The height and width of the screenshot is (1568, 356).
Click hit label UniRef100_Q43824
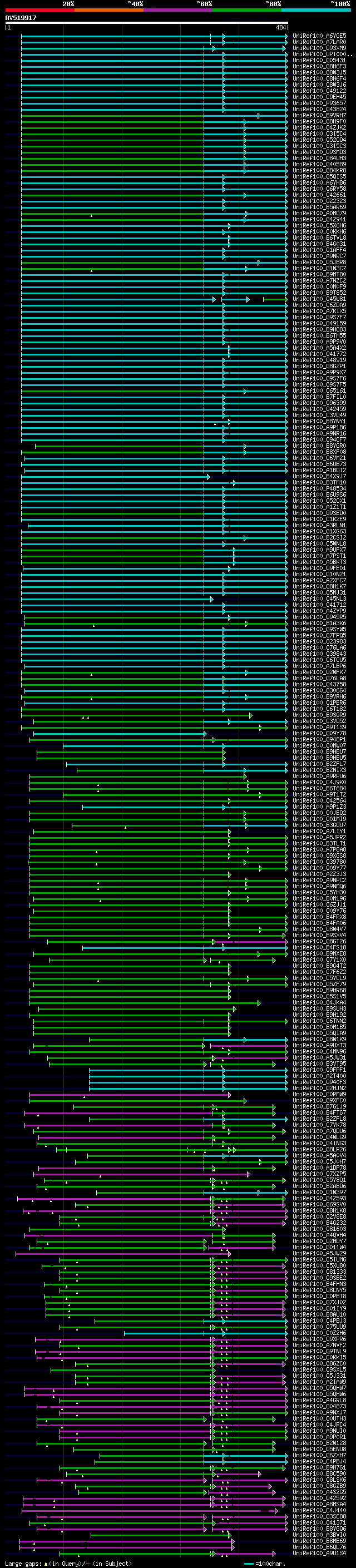[319, 110]
